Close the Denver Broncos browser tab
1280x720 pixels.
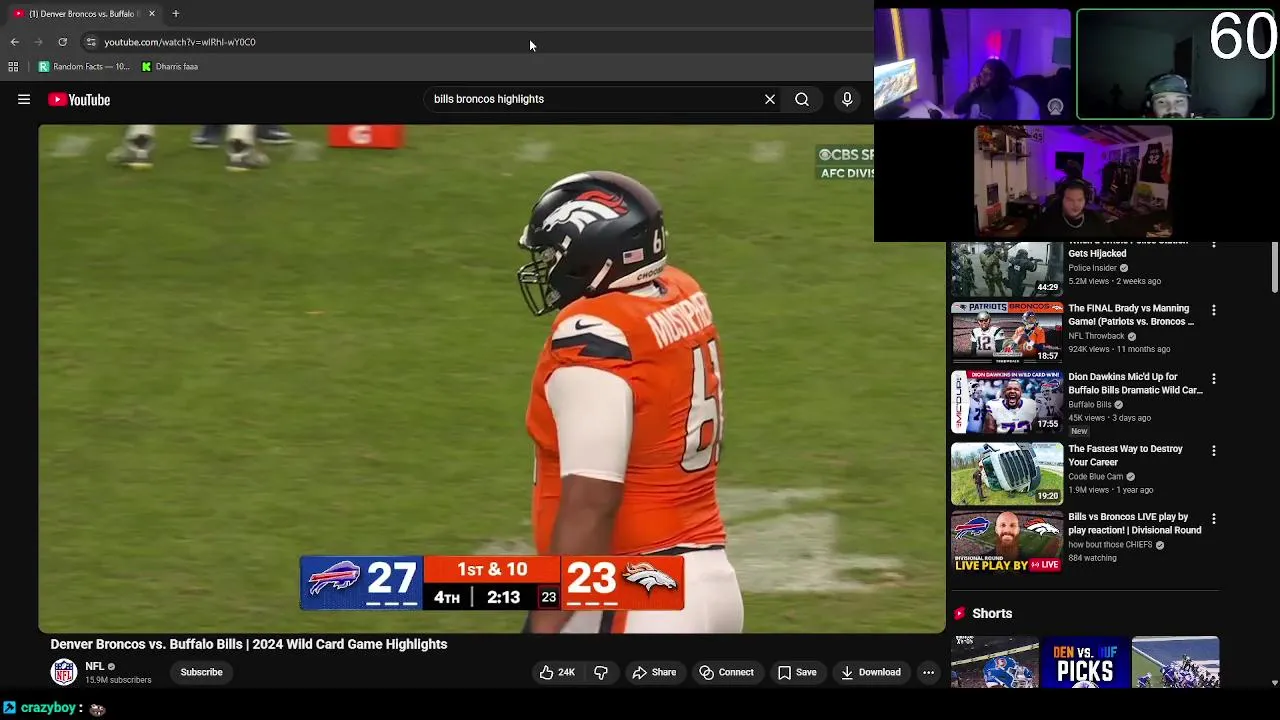(152, 14)
